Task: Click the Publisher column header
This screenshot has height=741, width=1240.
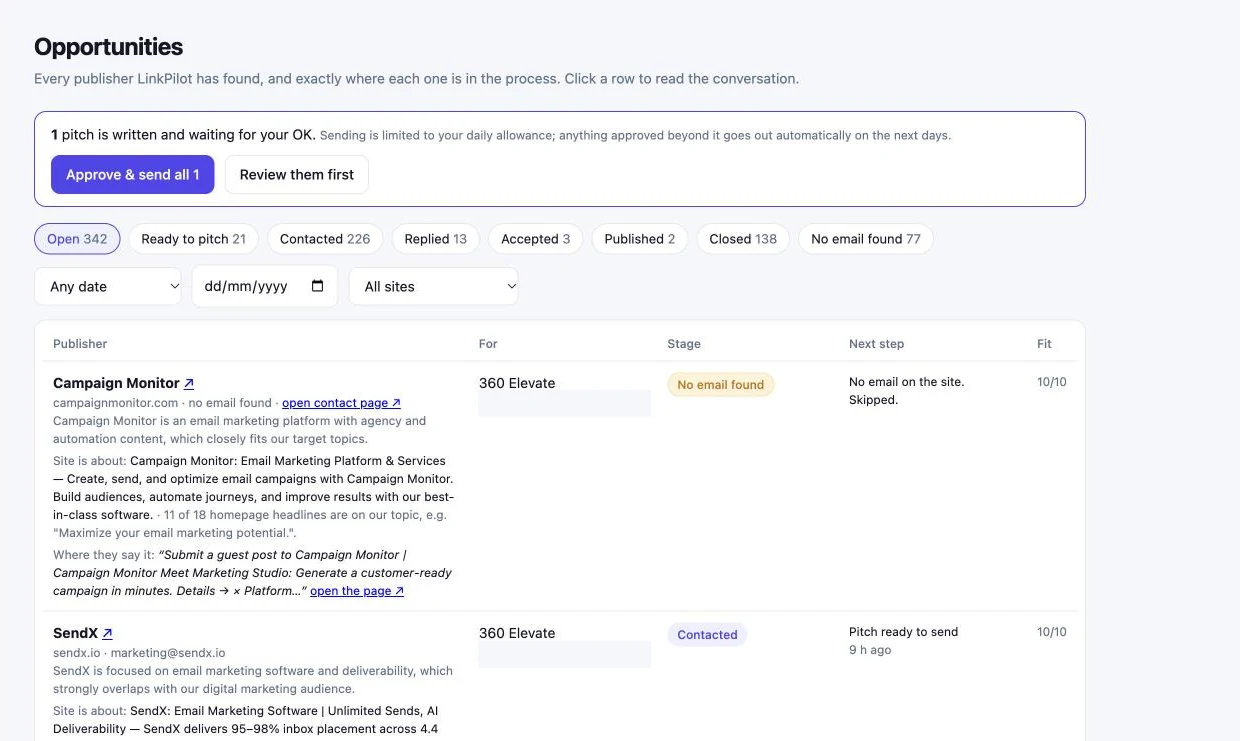Action: (80, 344)
